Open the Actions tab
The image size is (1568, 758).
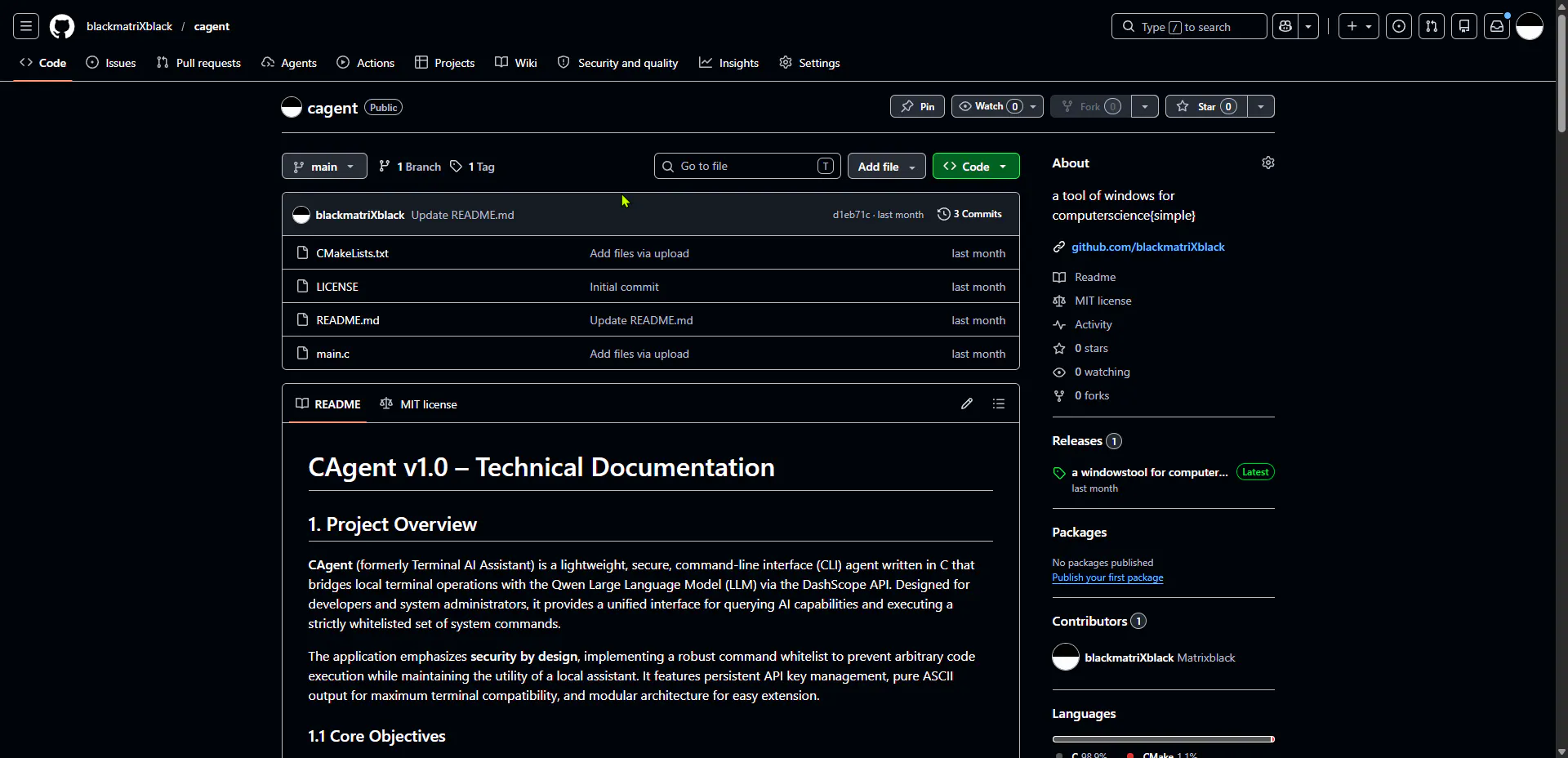pyautogui.click(x=366, y=63)
